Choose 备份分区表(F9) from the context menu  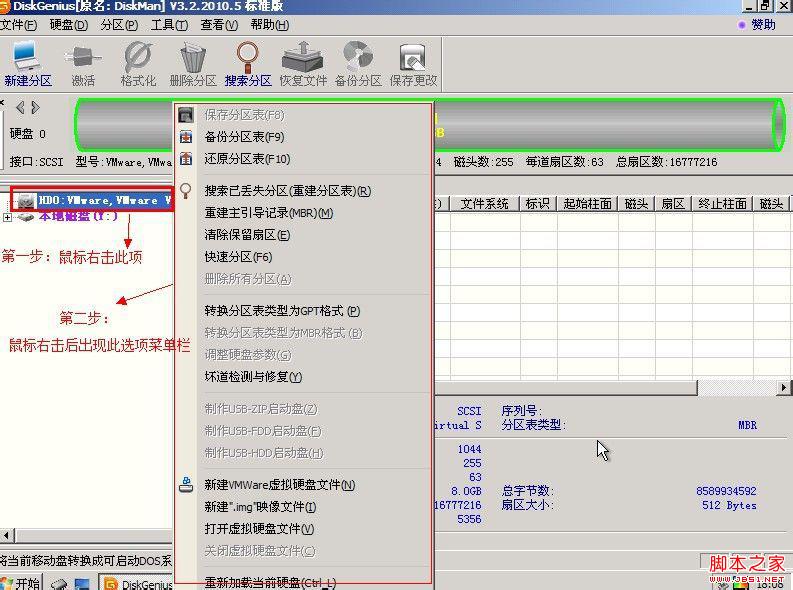tap(302, 137)
